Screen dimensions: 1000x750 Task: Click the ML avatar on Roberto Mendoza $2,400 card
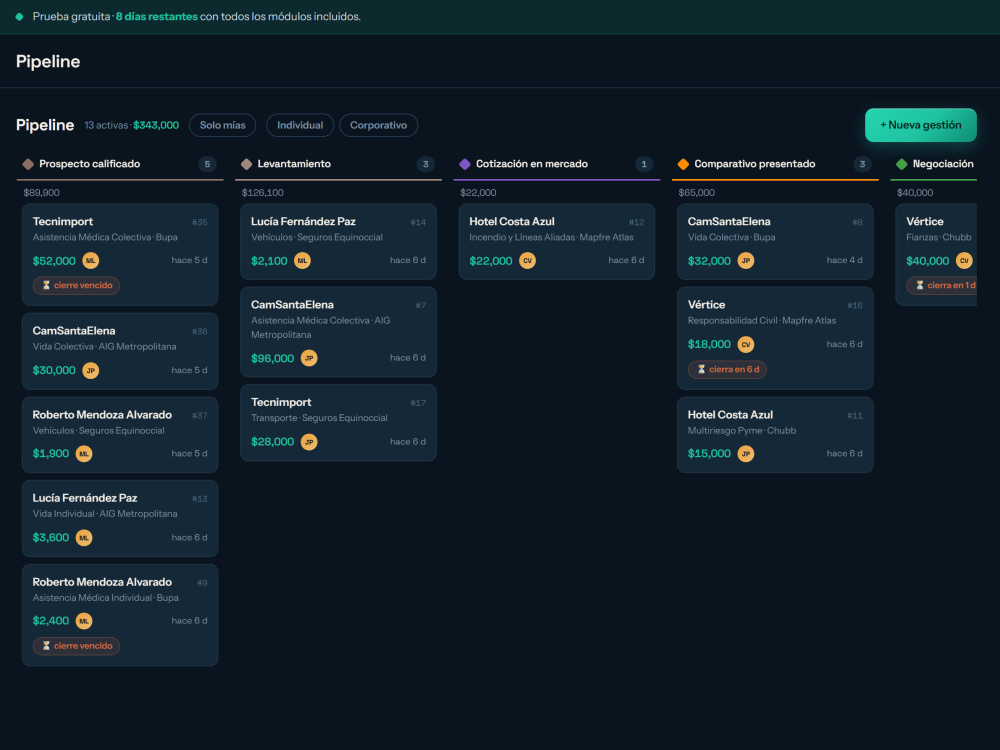pos(84,621)
